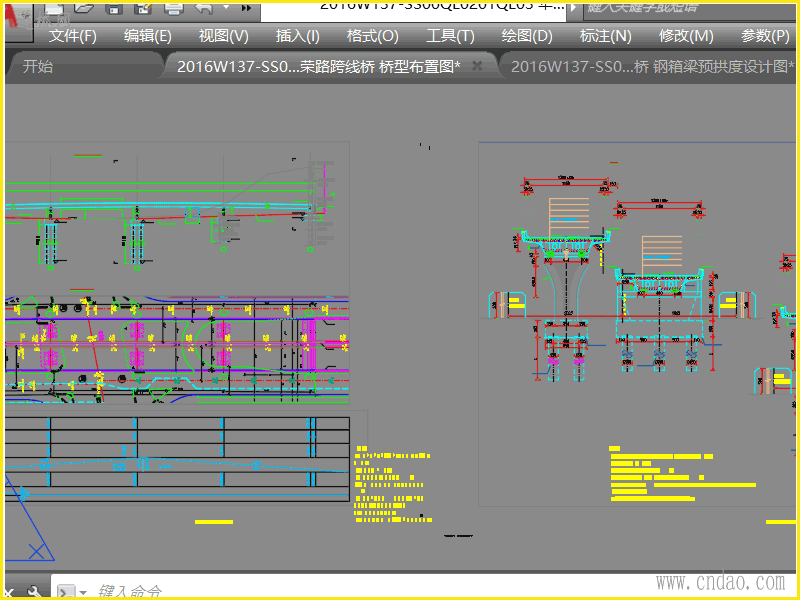The width and height of the screenshot is (800, 600).
Task: Select the left pier cross-section drawing
Action: click(566, 278)
